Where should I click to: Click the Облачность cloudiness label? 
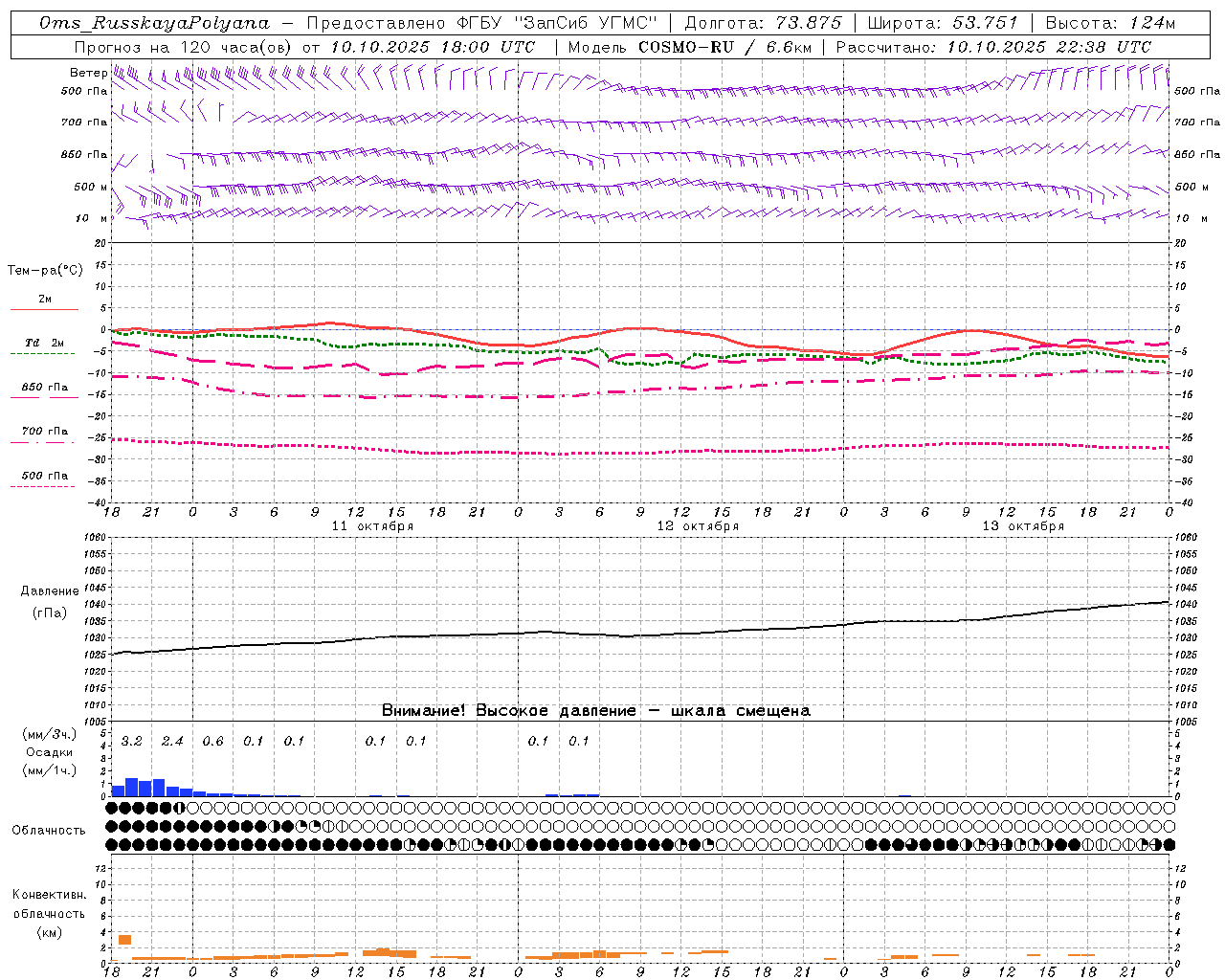[49, 831]
